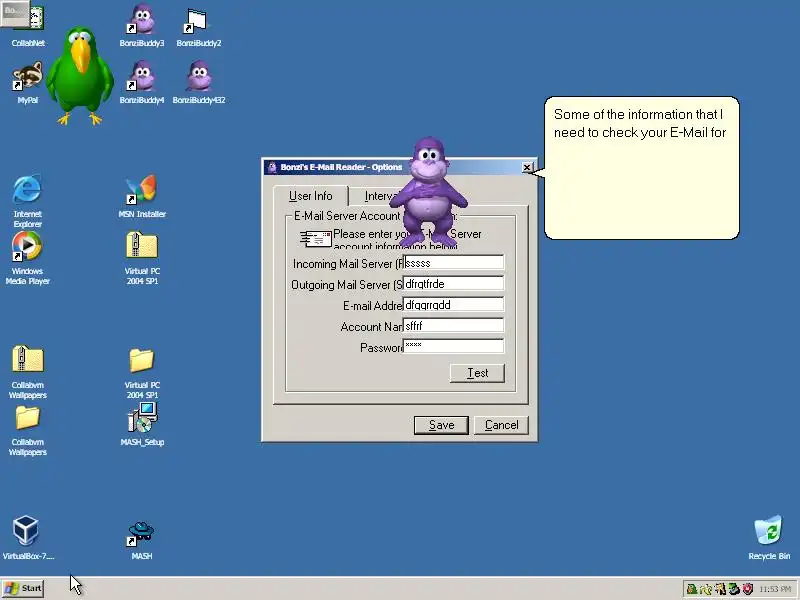Click the Outgoing Mail Server field
This screenshot has width=800, height=600.
[453, 284]
